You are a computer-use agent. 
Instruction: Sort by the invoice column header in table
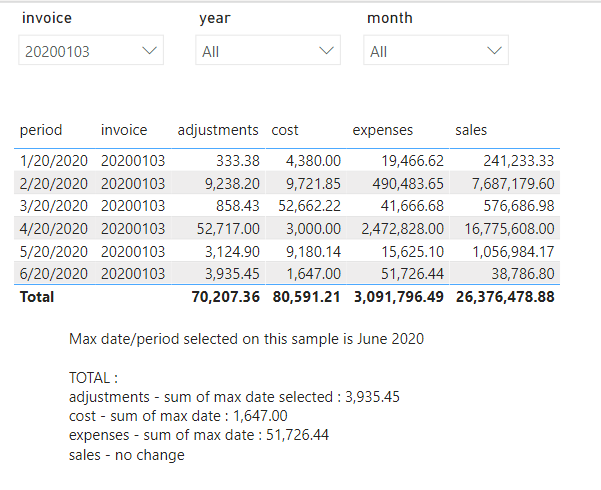[x=124, y=130]
